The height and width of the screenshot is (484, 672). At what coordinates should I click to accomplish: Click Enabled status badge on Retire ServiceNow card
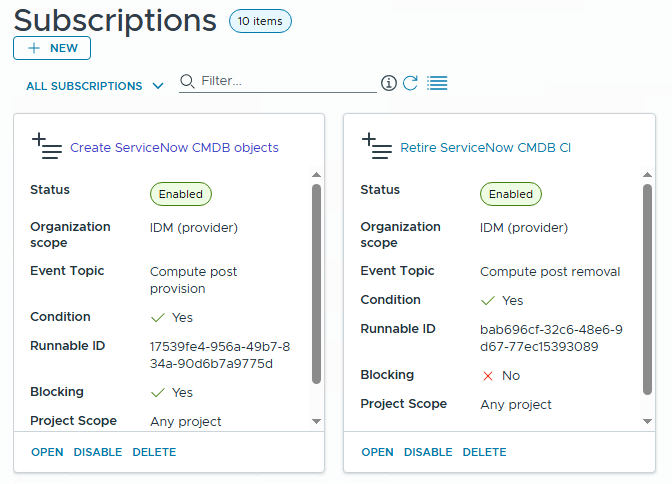[510, 194]
